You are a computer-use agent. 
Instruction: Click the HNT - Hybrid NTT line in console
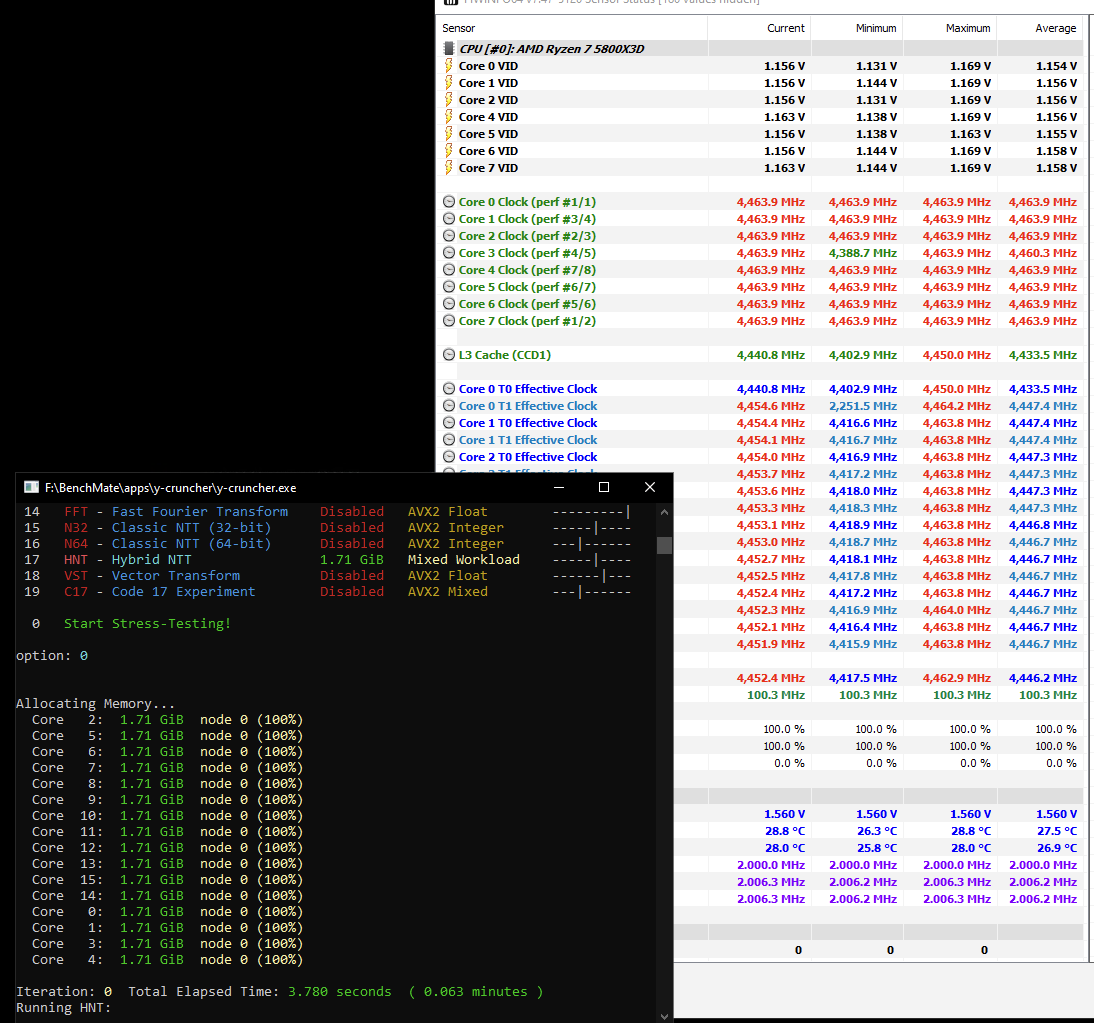327,559
